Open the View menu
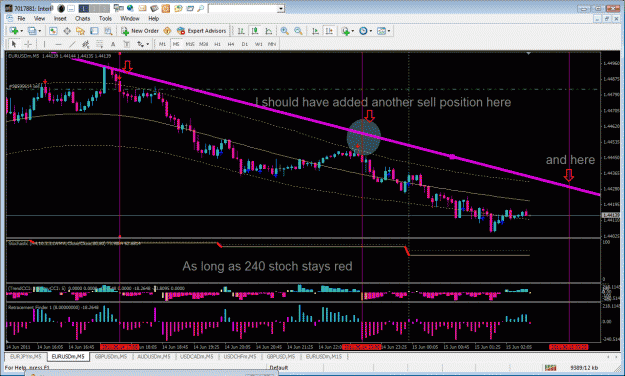This screenshot has width=625, height=376. point(39,18)
